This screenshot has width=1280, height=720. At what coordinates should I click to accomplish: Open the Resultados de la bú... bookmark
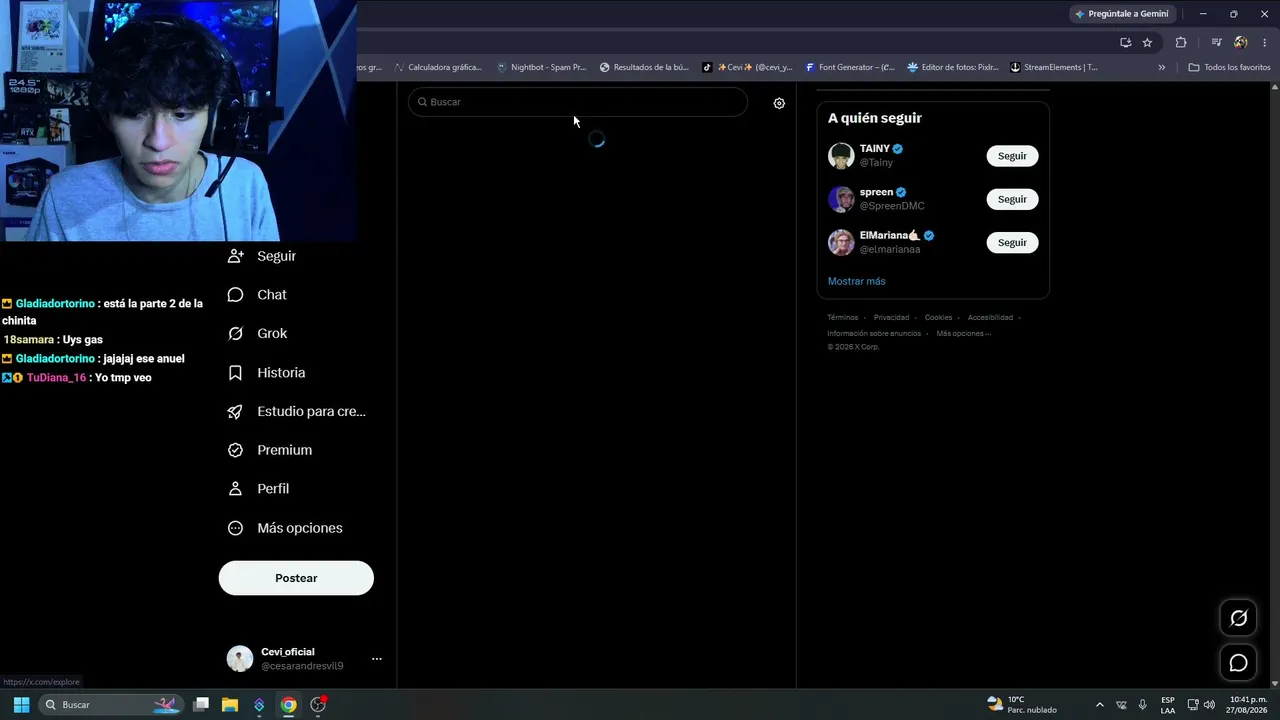[644, 67]
